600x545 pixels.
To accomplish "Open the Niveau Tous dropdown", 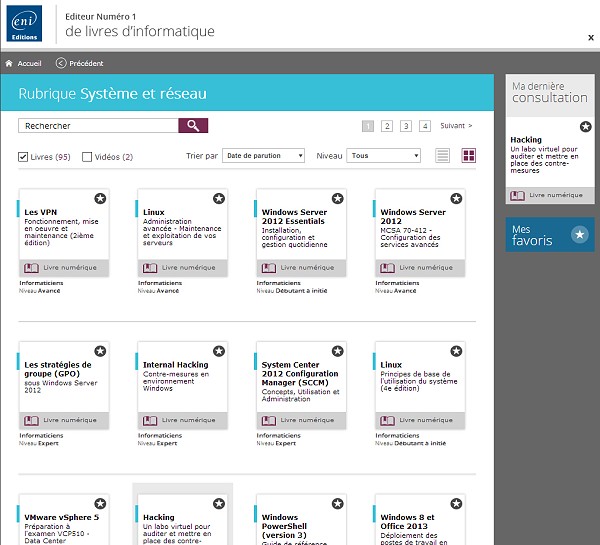I will click(x=383, y=156).
